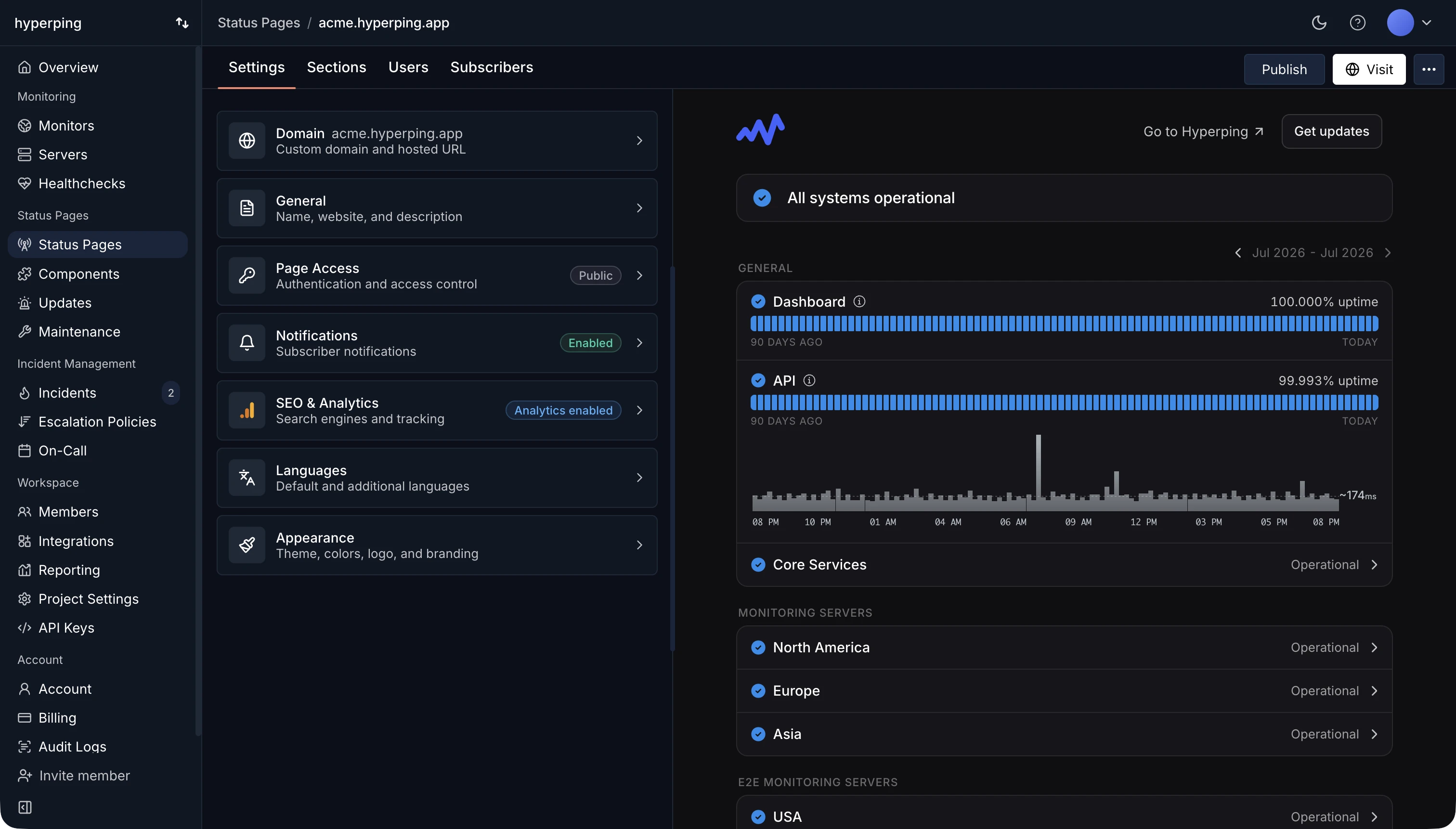The height and width of the screenshot is (829, 1456).
Task: Go to Servers in the sidebar
Action: tap(97, 155)
